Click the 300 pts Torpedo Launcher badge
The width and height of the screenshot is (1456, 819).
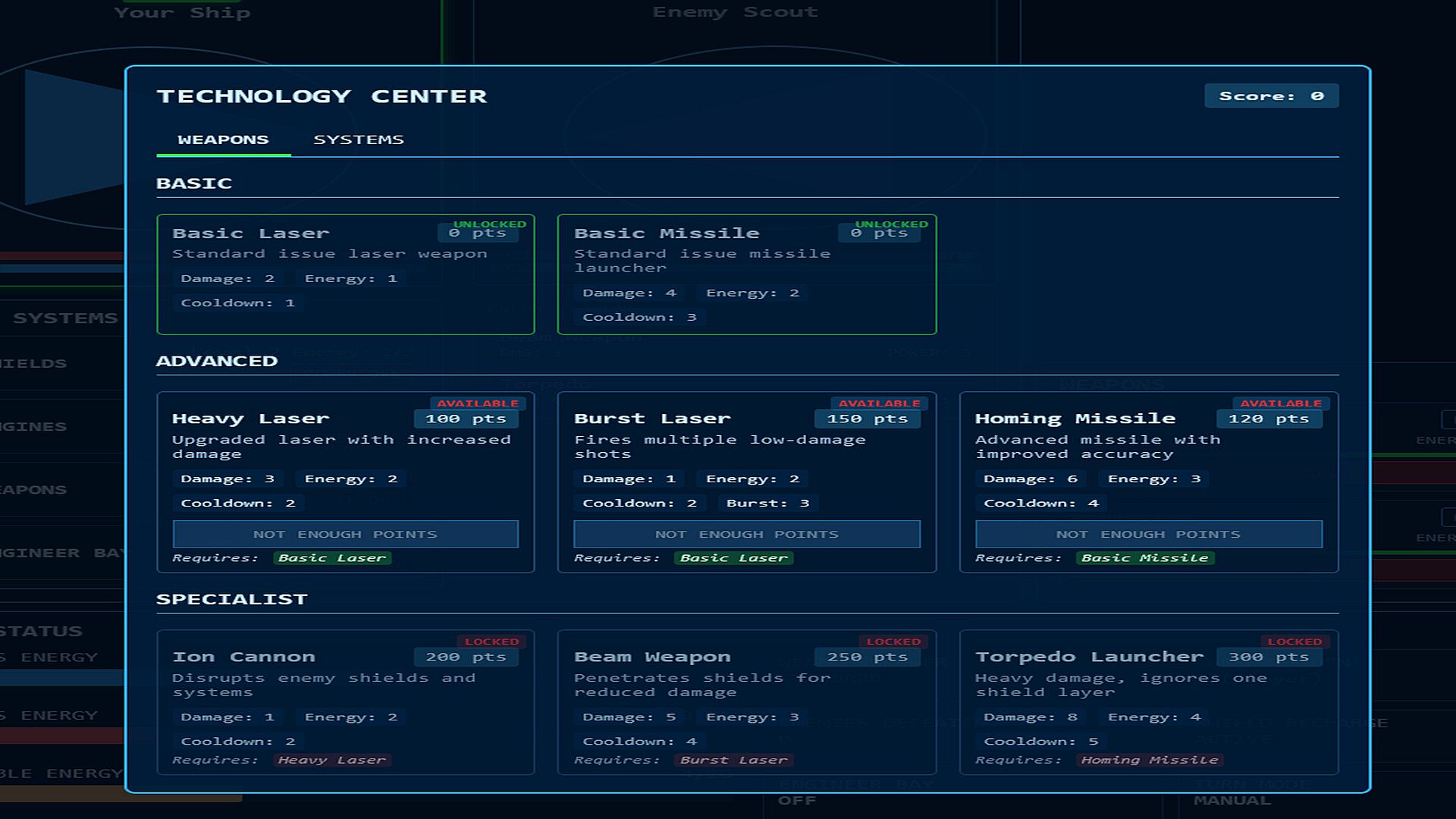(x=1269, y=657)
